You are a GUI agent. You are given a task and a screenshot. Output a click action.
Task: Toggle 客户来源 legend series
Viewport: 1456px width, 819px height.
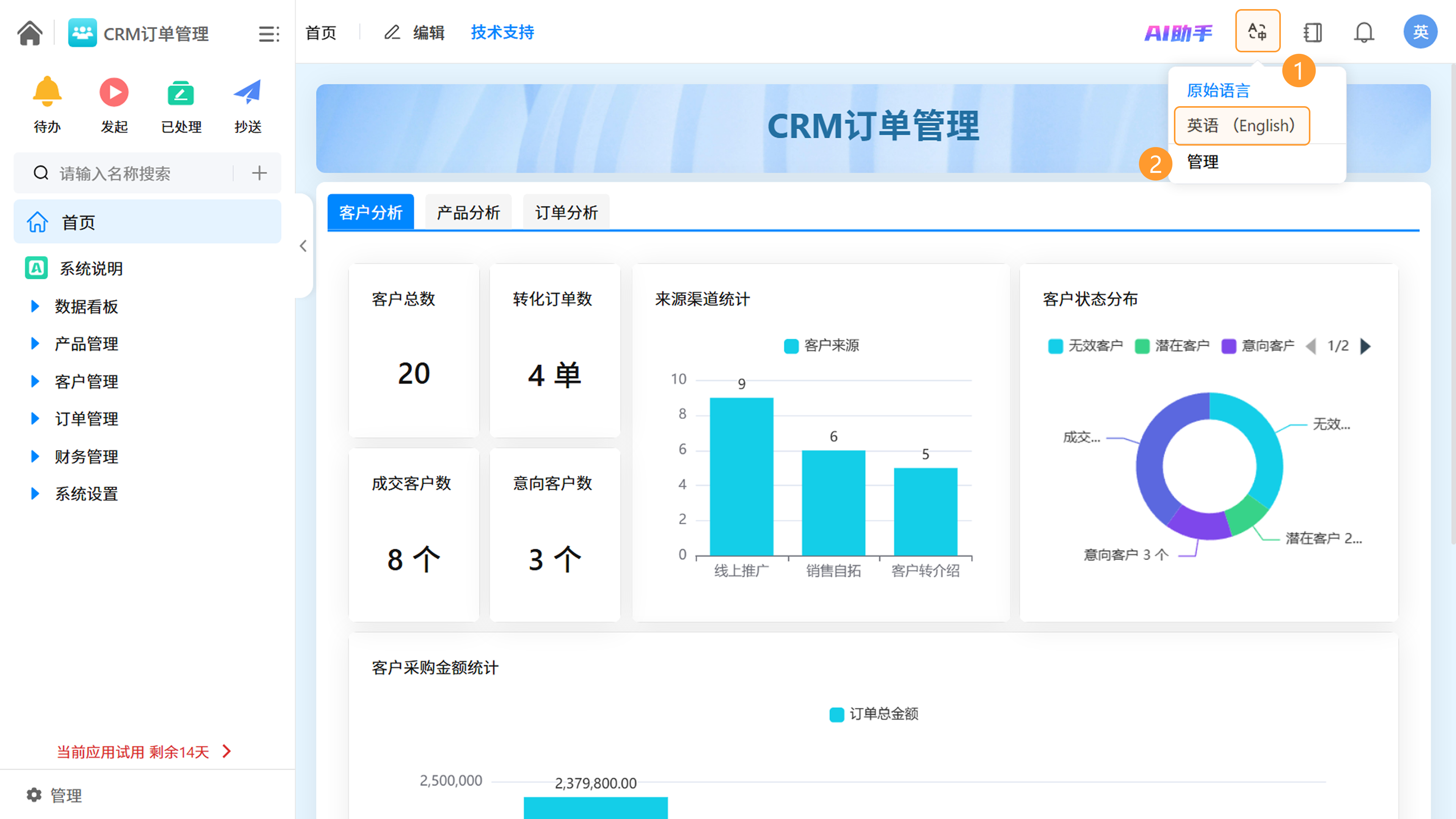(822, 345)
